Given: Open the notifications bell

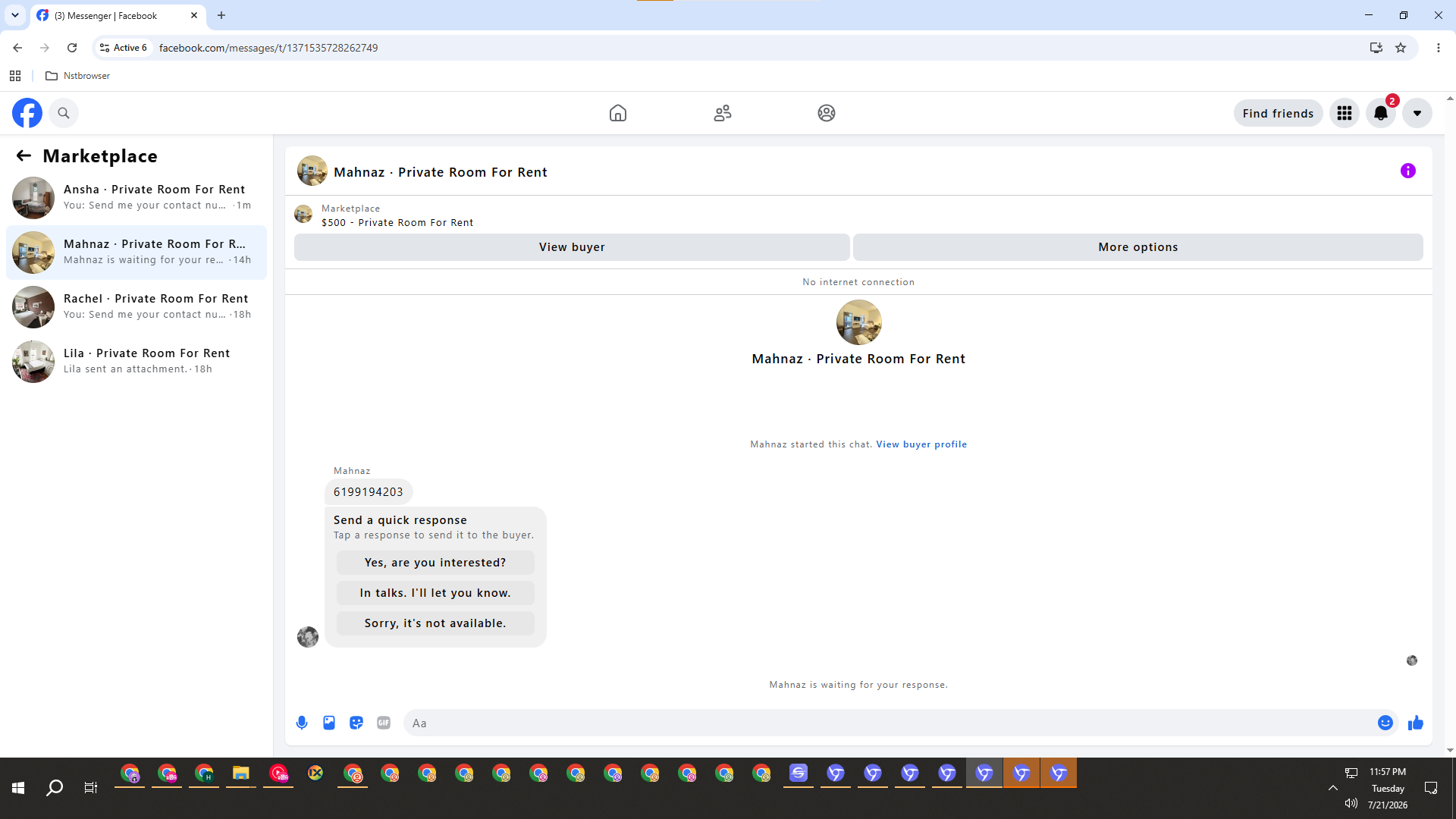Looking at the screenshot, I should (1381, 113).
